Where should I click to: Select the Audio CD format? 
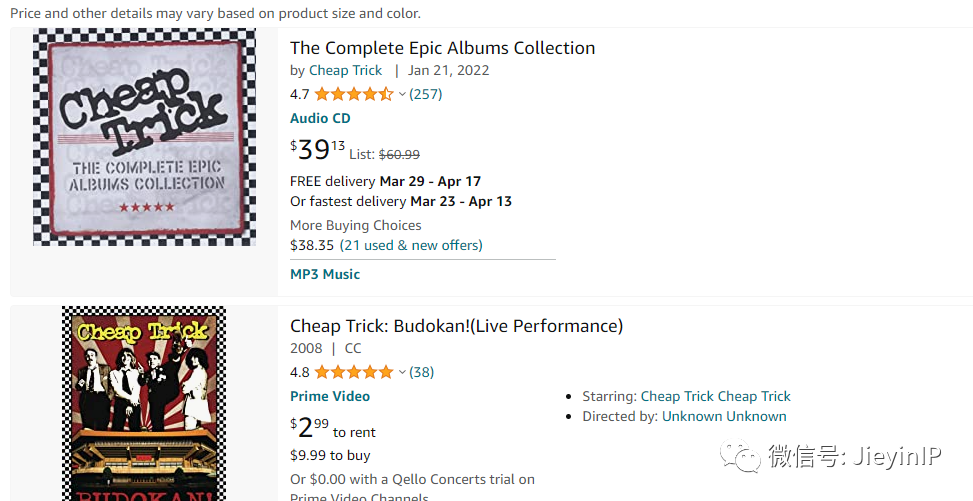coord(320,118)
